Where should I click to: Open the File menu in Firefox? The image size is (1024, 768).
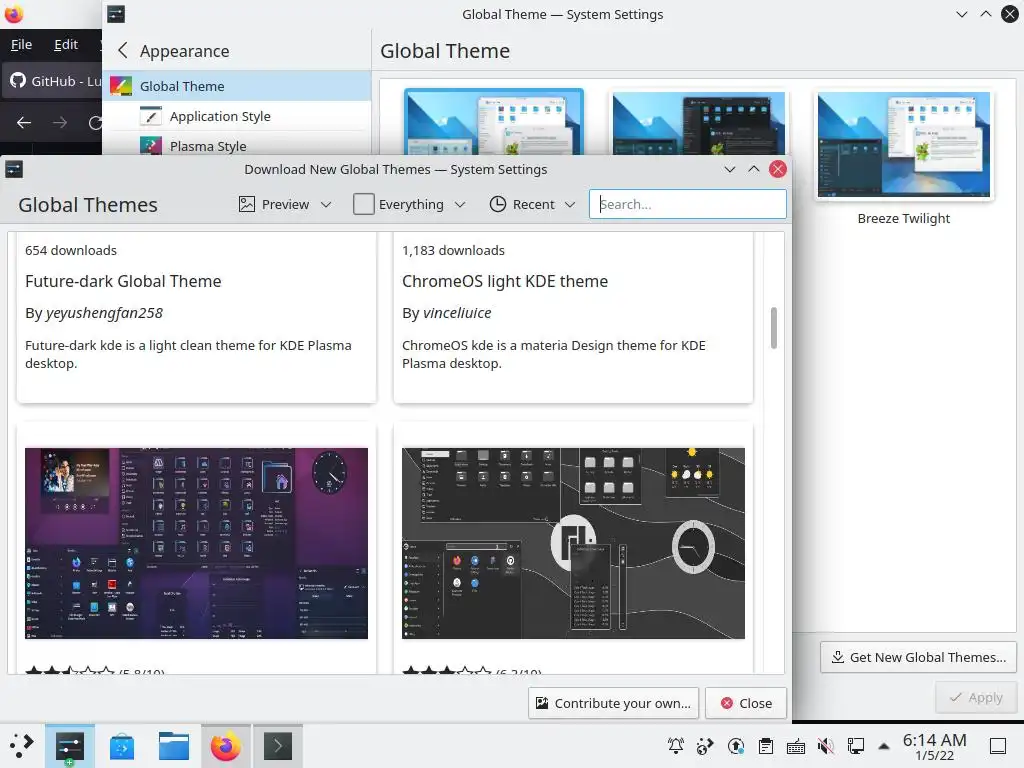21,44
